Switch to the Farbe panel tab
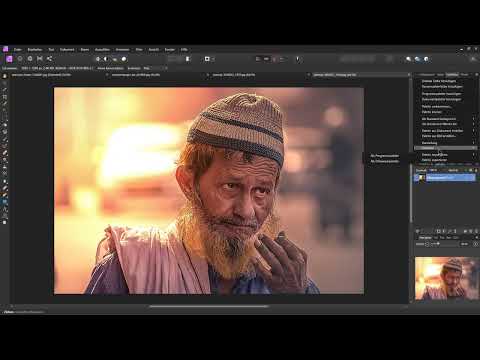This screenshot has height=360, width=480. (x=440, y=75)
